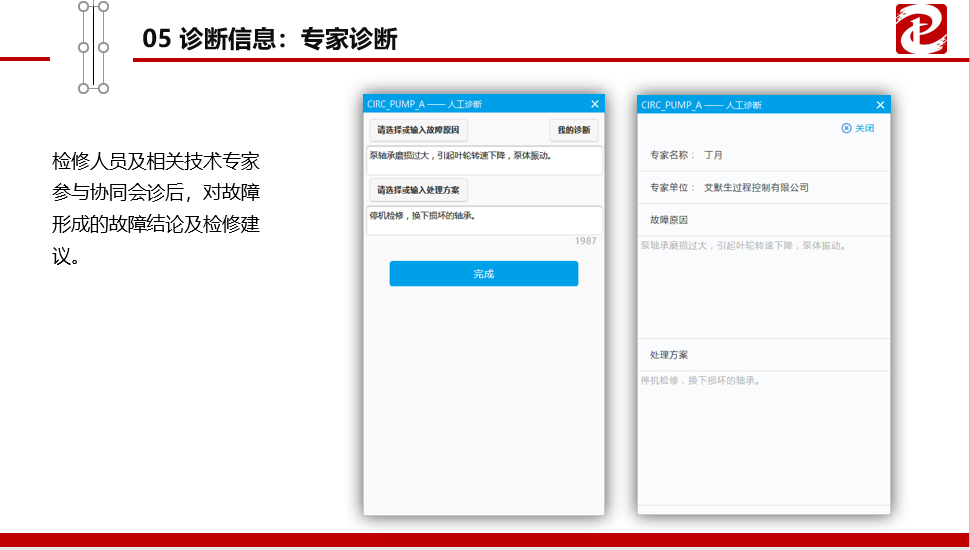
Task: Click the bottom-right selection handle circle
Action: (x=103, y=88)
